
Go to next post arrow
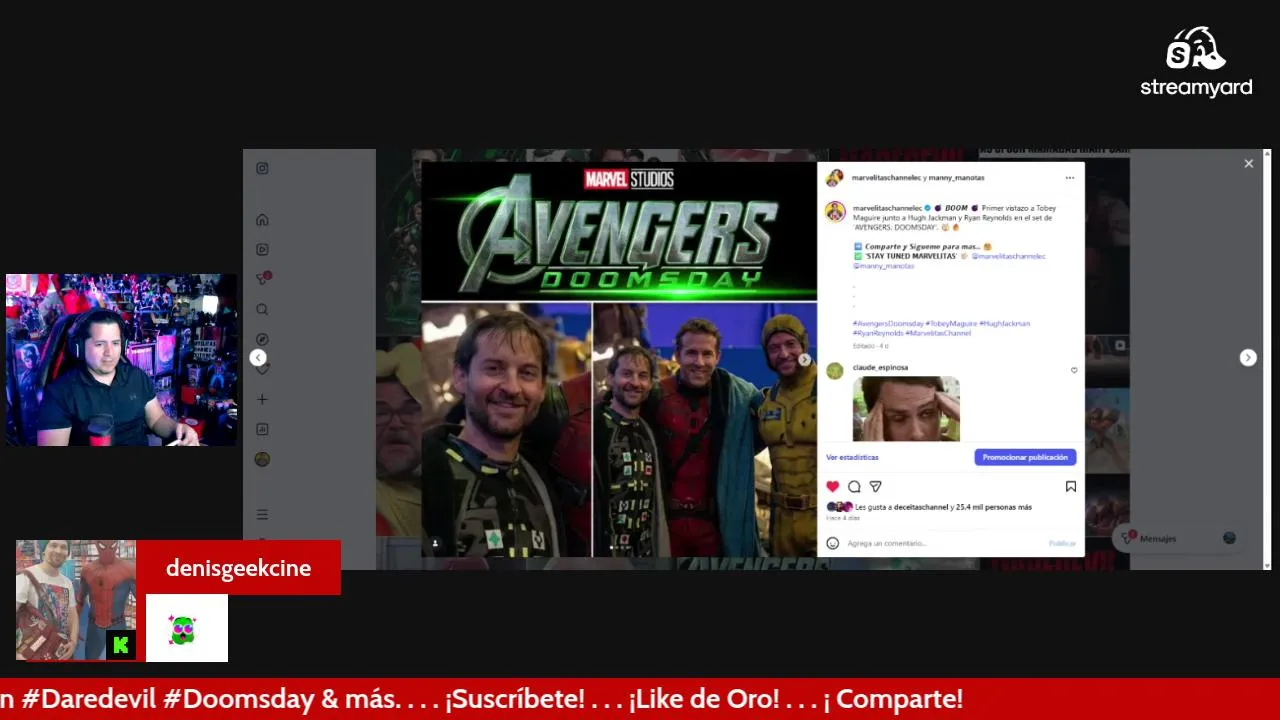pyautogui.click(x=1248, y=358)
